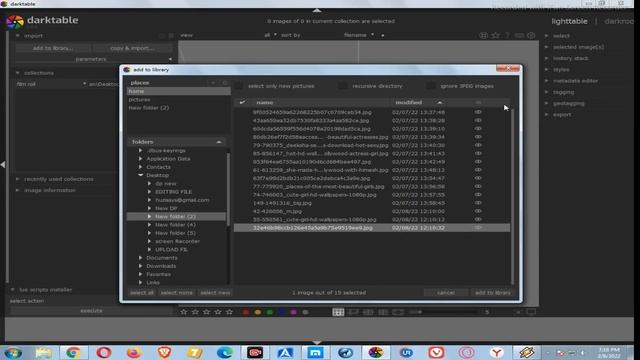
Task: Switch to the culling layout icon
Action: (x=368, y=312)
